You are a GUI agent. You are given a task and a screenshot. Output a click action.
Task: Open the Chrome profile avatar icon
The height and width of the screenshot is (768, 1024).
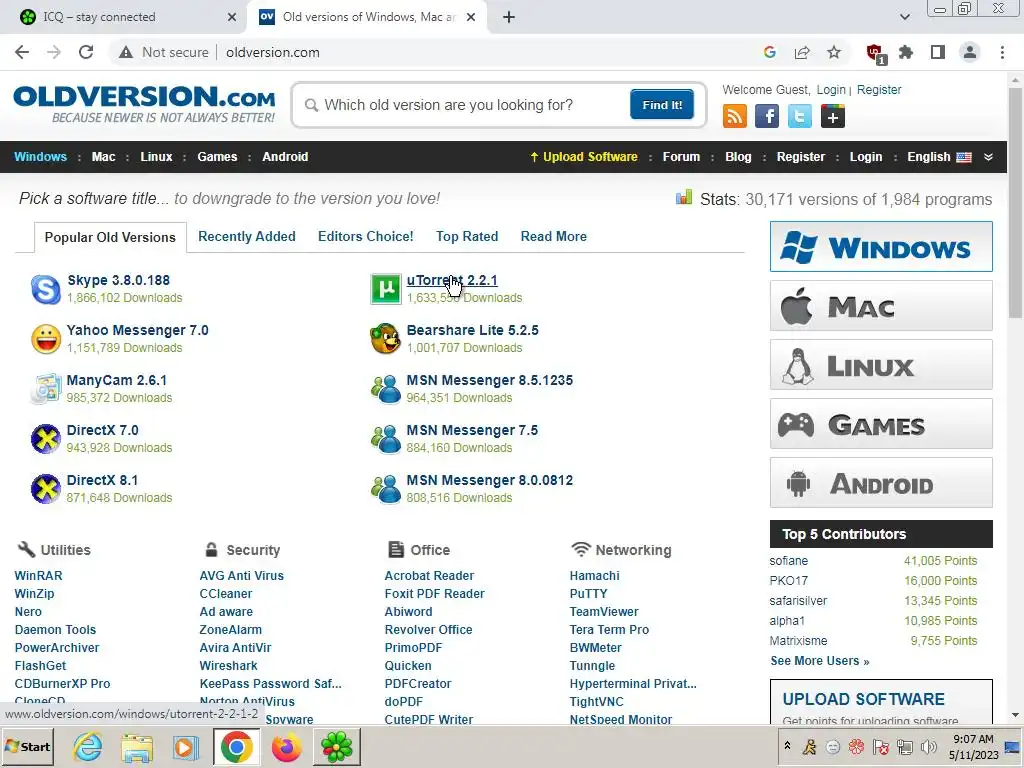[970, 52]
